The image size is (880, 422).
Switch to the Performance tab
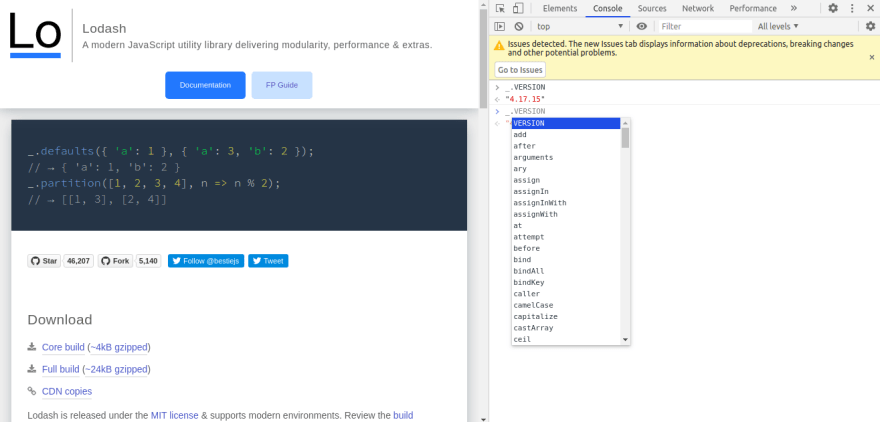point(753,8)
